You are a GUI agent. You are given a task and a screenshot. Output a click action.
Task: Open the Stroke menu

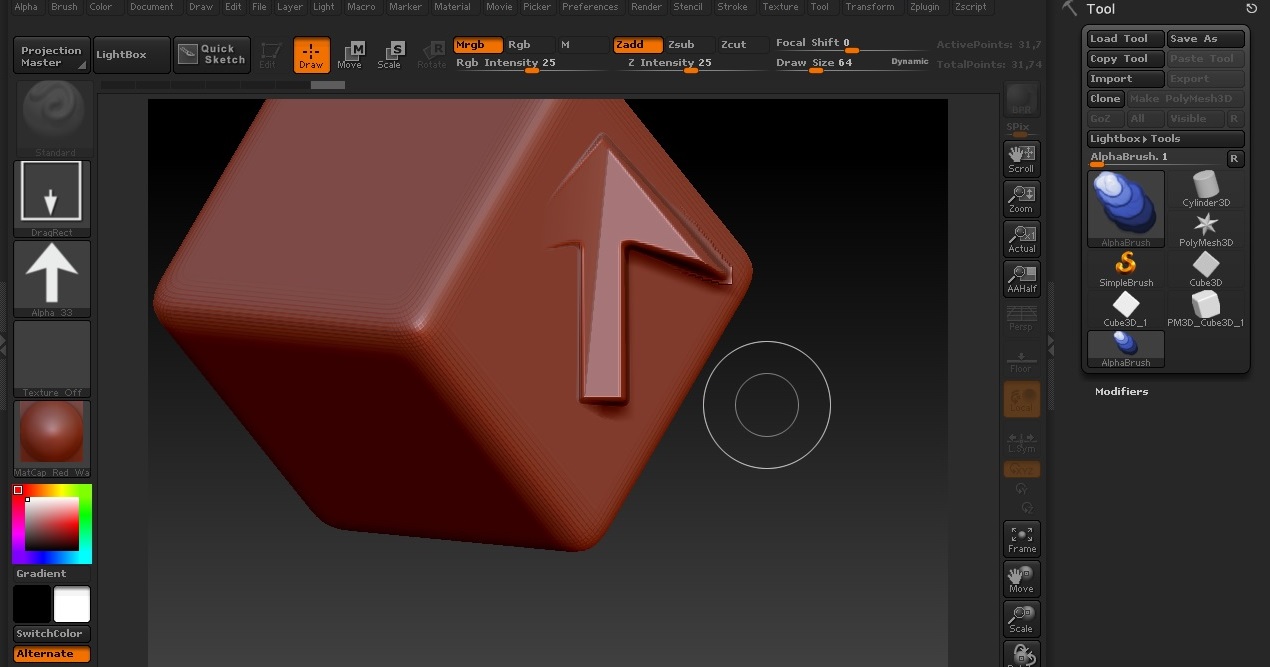pos(732,7)
